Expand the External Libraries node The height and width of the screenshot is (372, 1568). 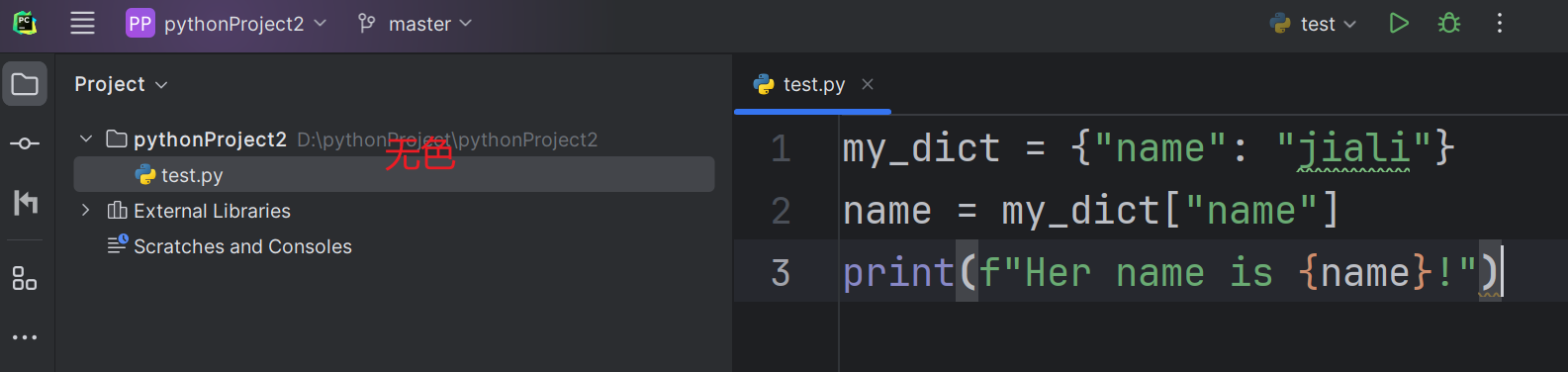(86, 210)
